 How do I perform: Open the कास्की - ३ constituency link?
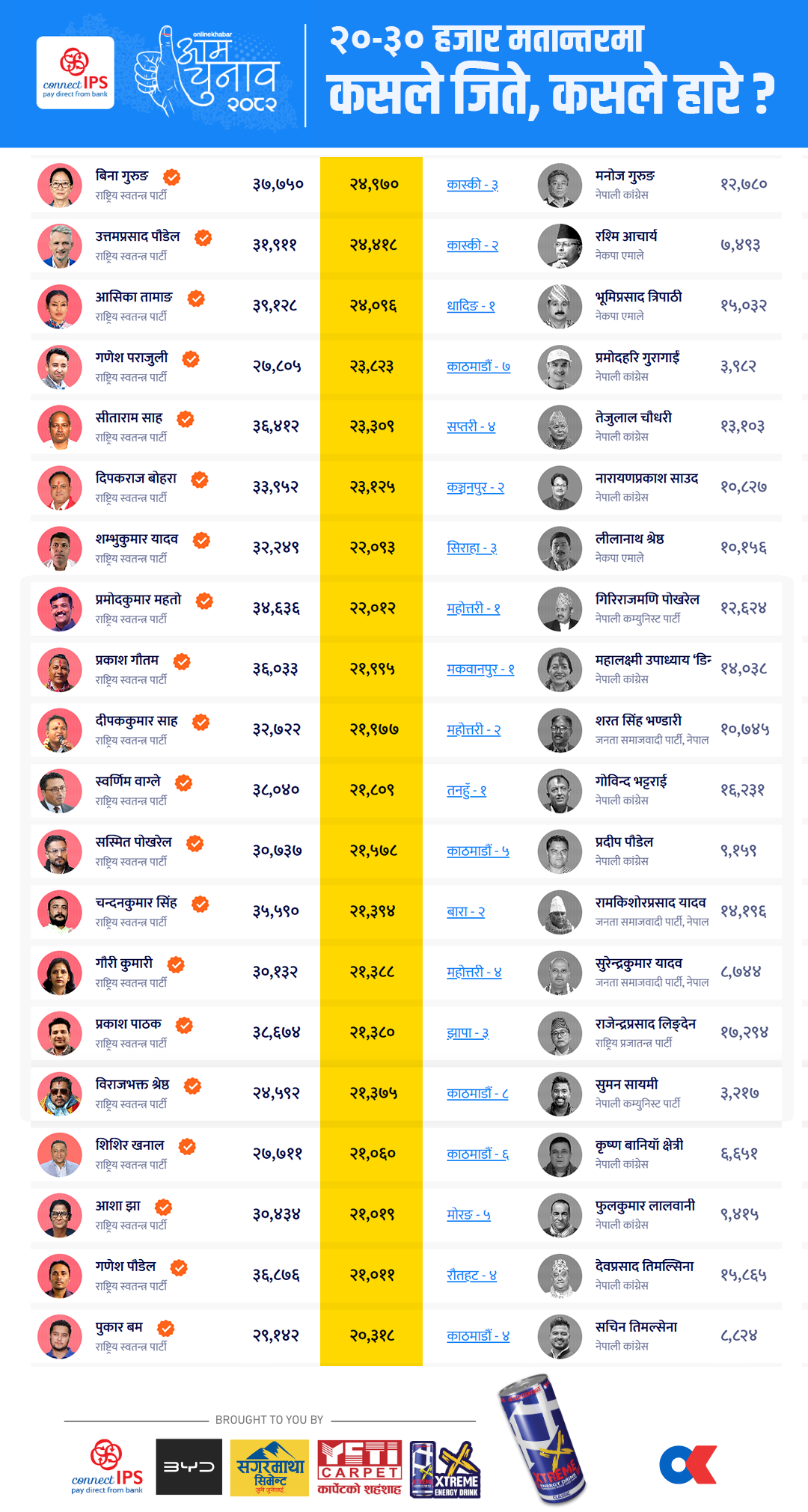(472, 185)
